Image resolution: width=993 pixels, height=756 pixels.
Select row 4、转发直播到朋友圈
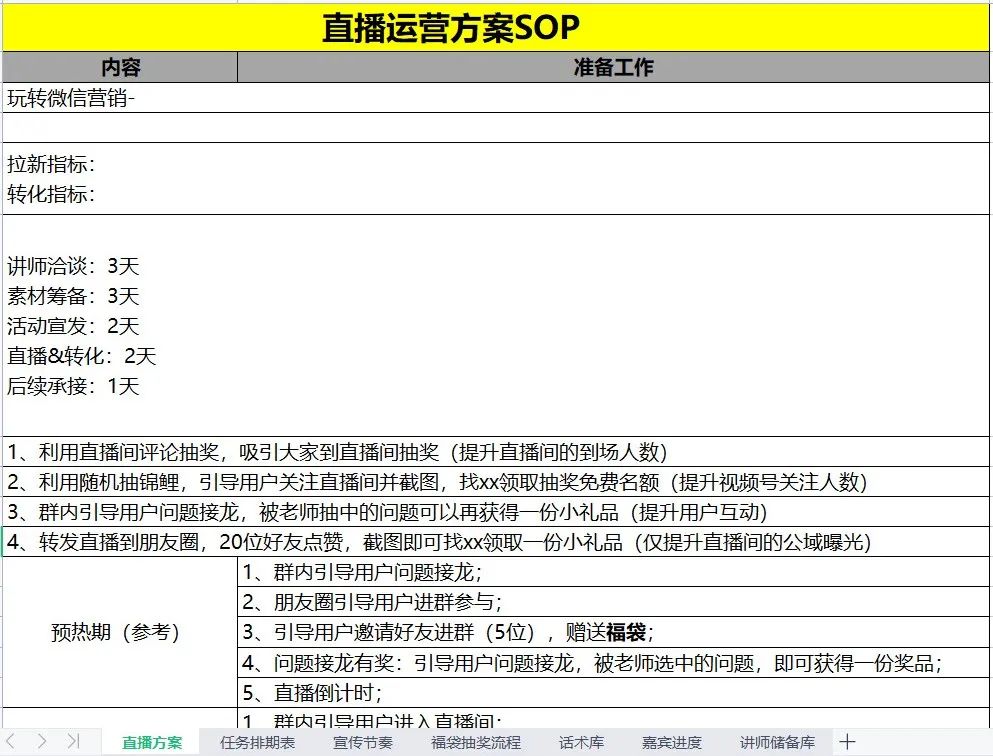tap(495, 542)
